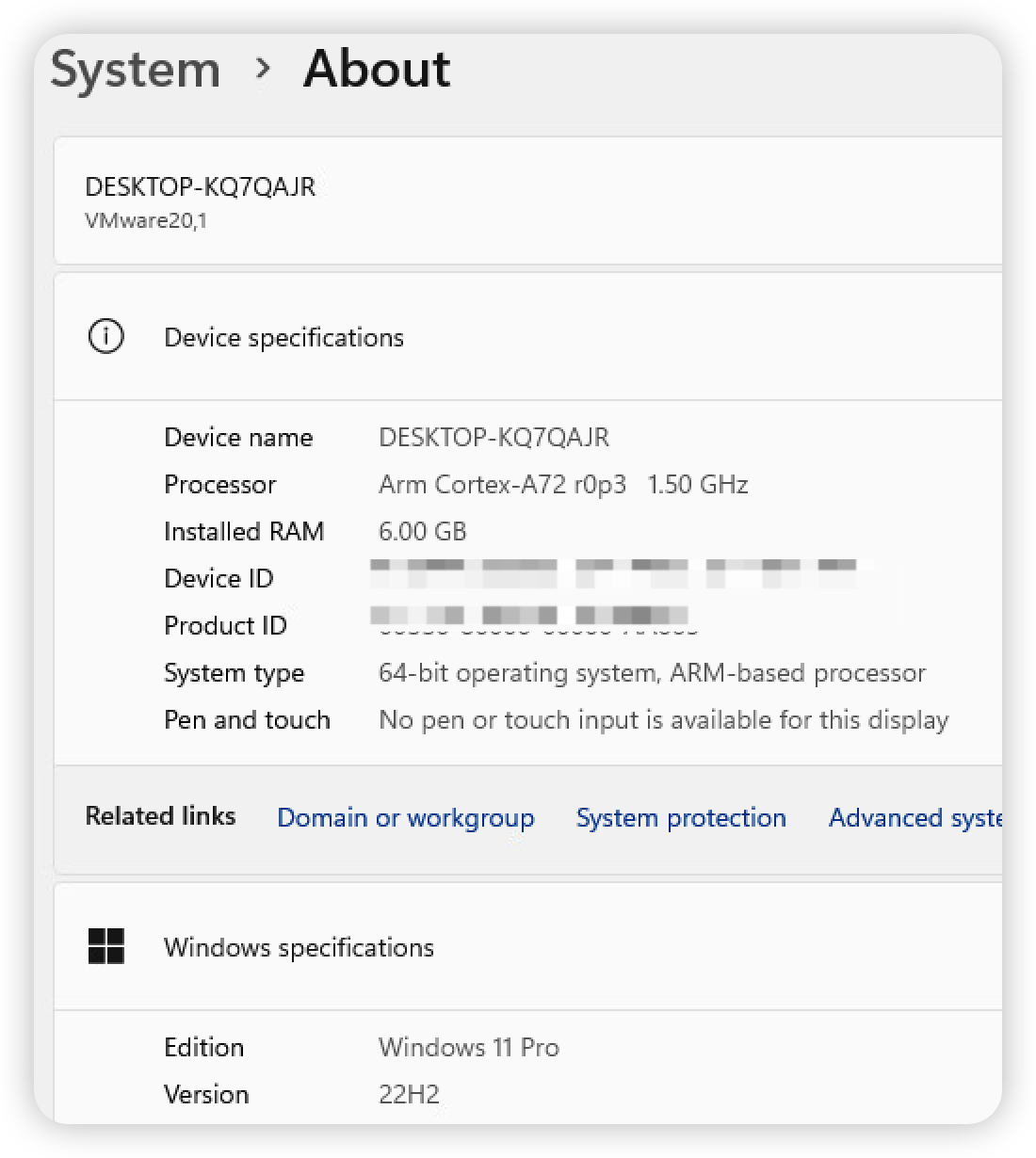Click the VMware20,1 model text
The height and width of the screenshot is (1158, 1036).
146,221
